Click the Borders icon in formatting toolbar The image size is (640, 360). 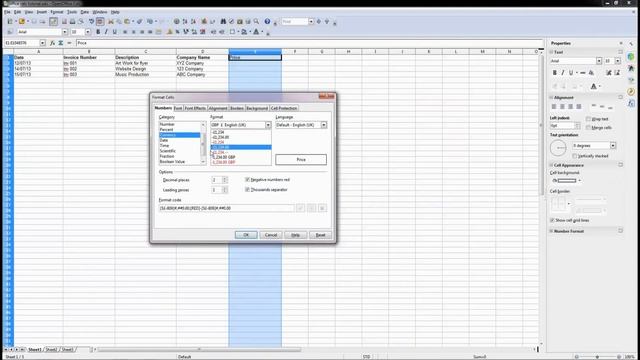click(232, 32)
